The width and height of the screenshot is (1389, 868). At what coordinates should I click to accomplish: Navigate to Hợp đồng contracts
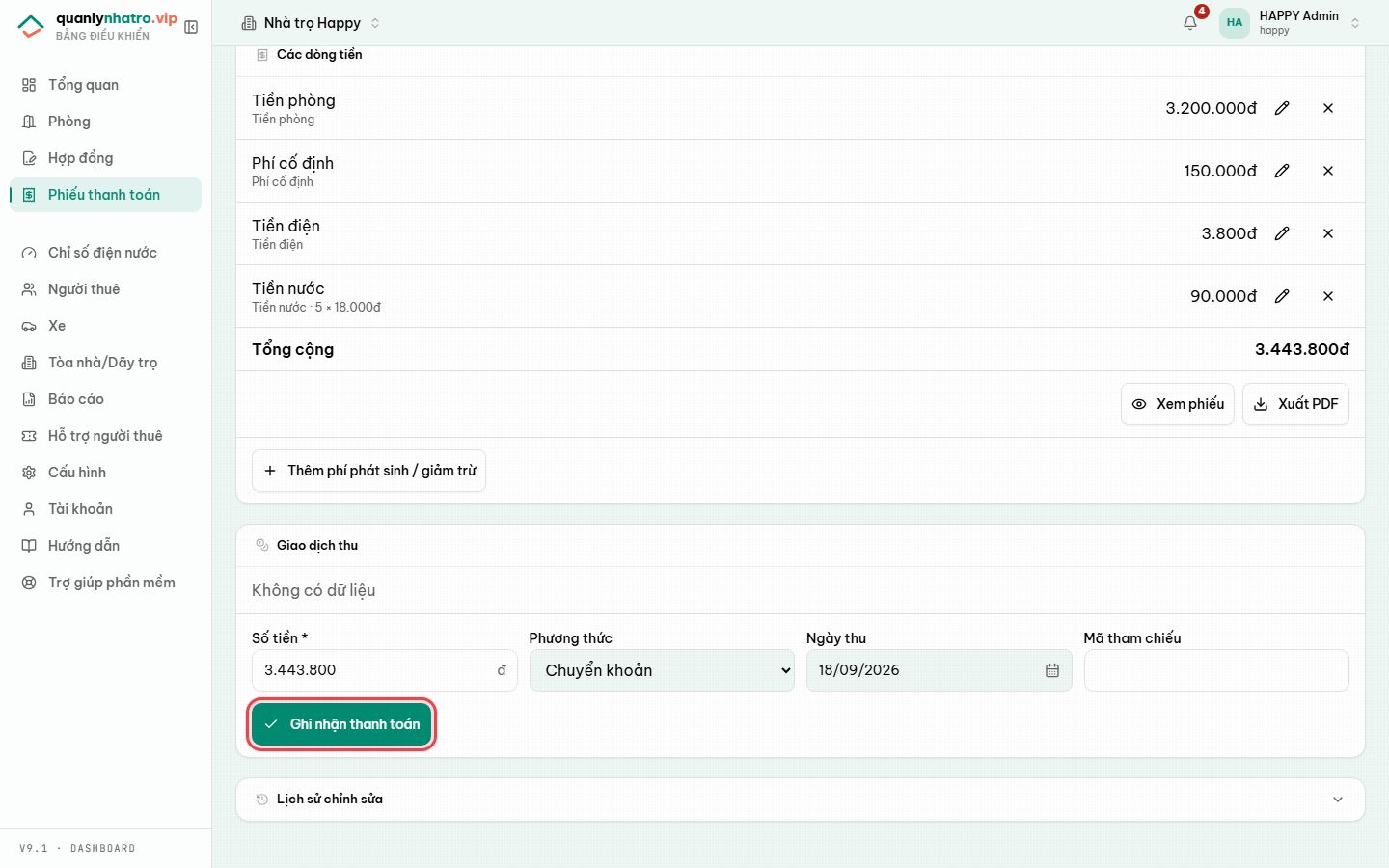[106, 158]
